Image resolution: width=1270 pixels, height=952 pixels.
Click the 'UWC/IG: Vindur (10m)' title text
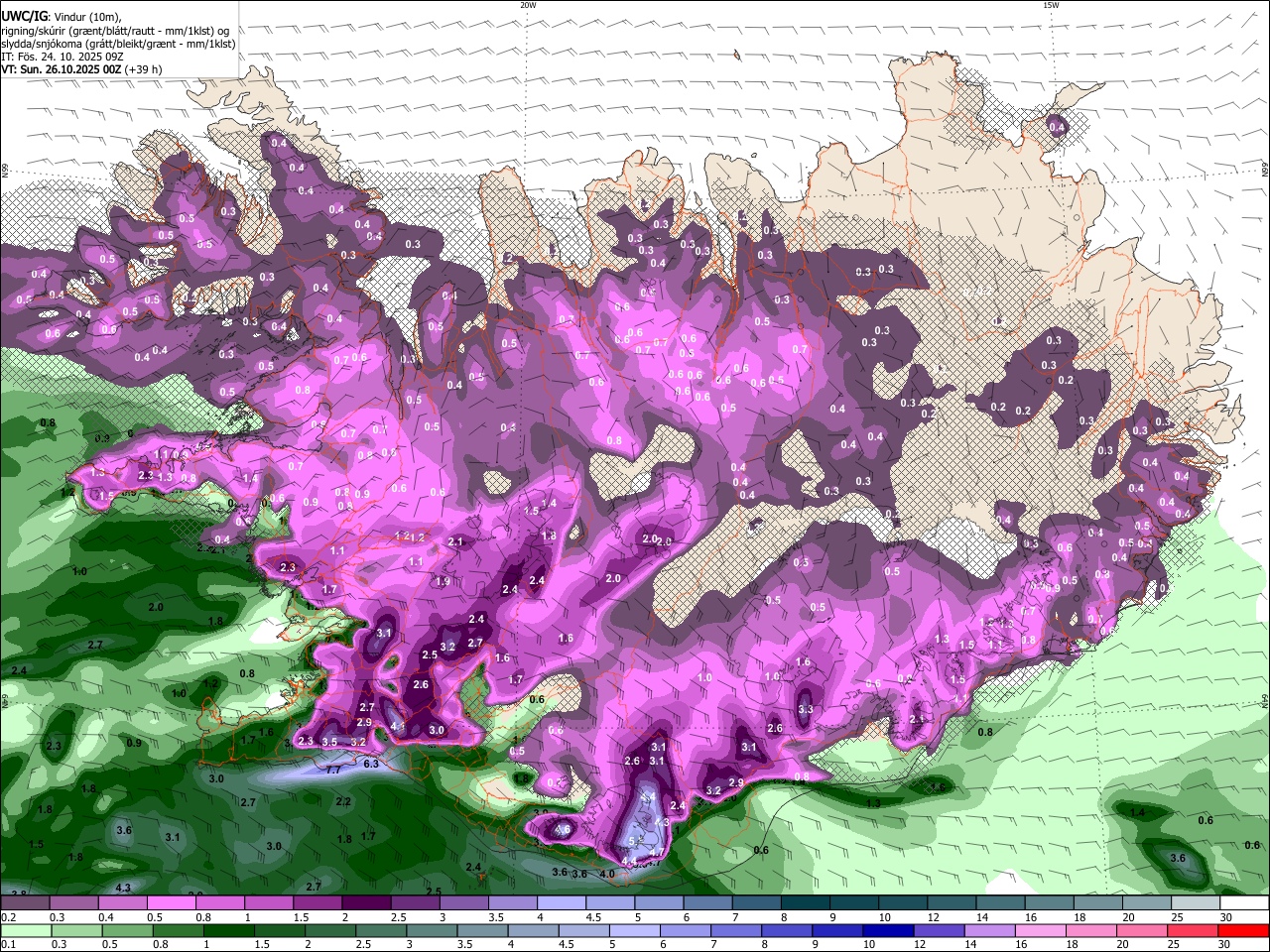[x=62, y=17]
